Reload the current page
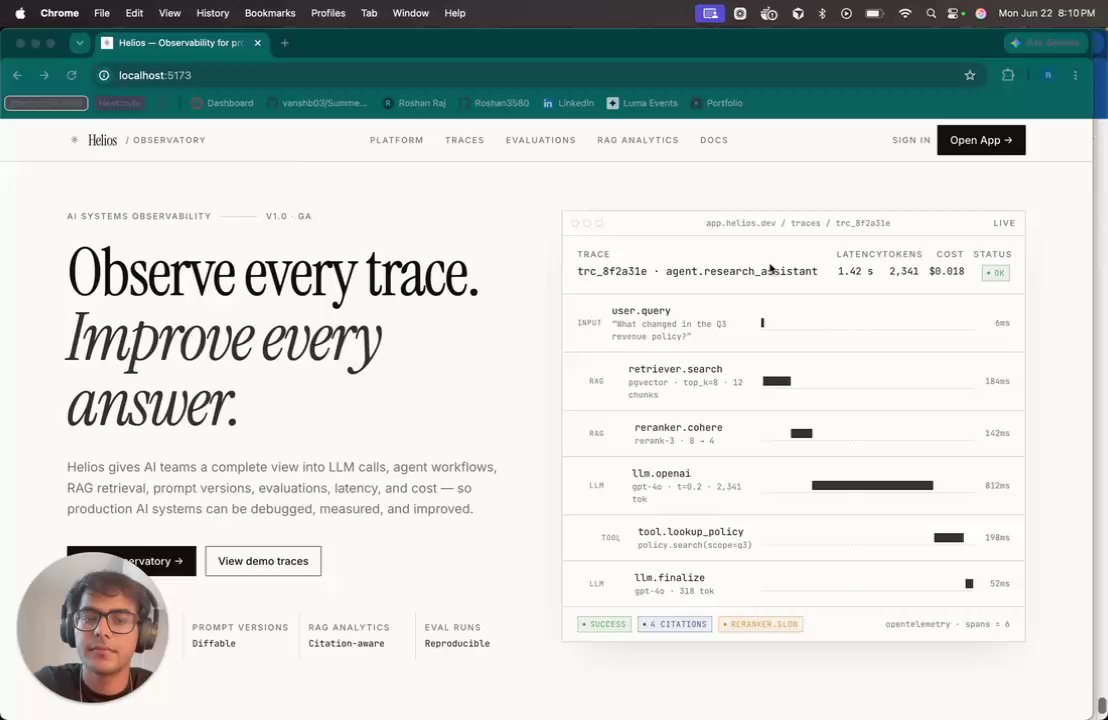The image size is (1108, 720). pyautogui.click(x=71, y=75)
